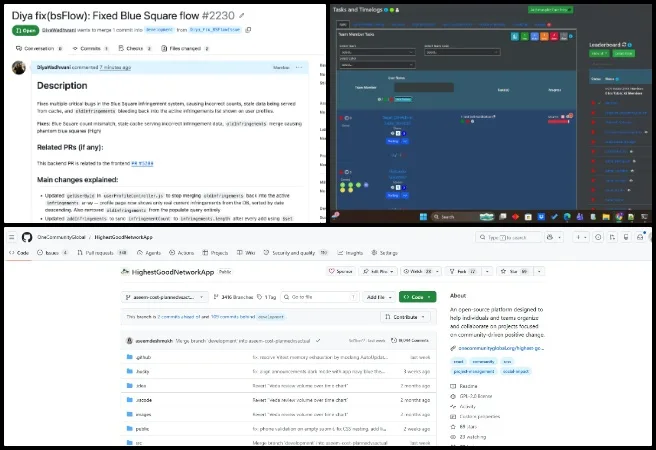The image size is (656, 450).
Task: Click the green Open status badge
Action: 26,31
